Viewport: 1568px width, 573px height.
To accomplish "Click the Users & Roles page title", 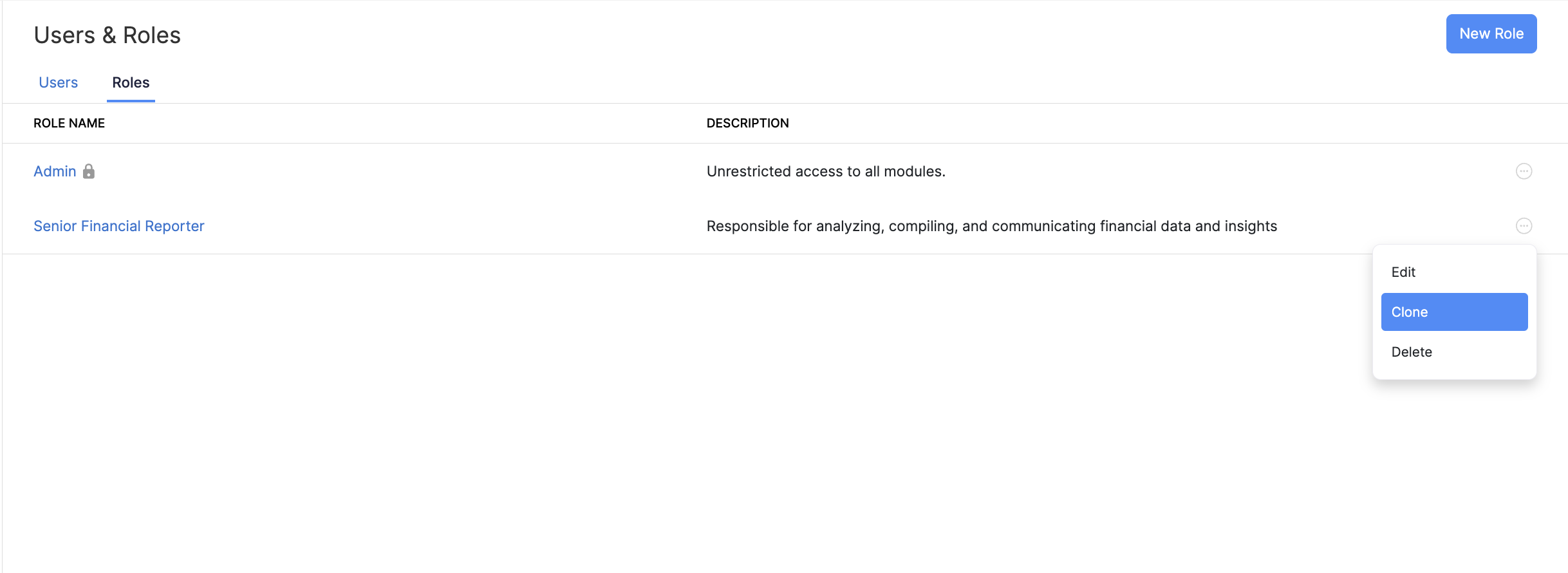I will click(x=107, y=35).
